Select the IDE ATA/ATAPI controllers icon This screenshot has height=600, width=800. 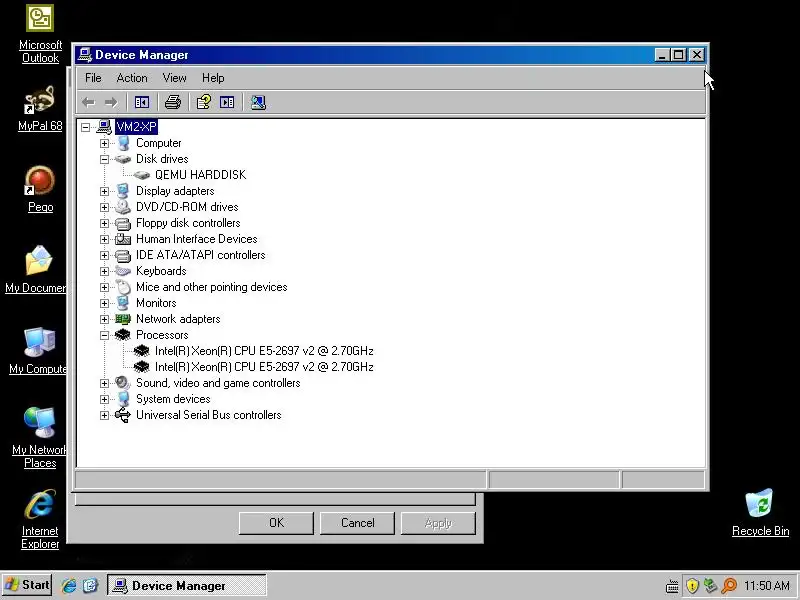coord(122,255)
